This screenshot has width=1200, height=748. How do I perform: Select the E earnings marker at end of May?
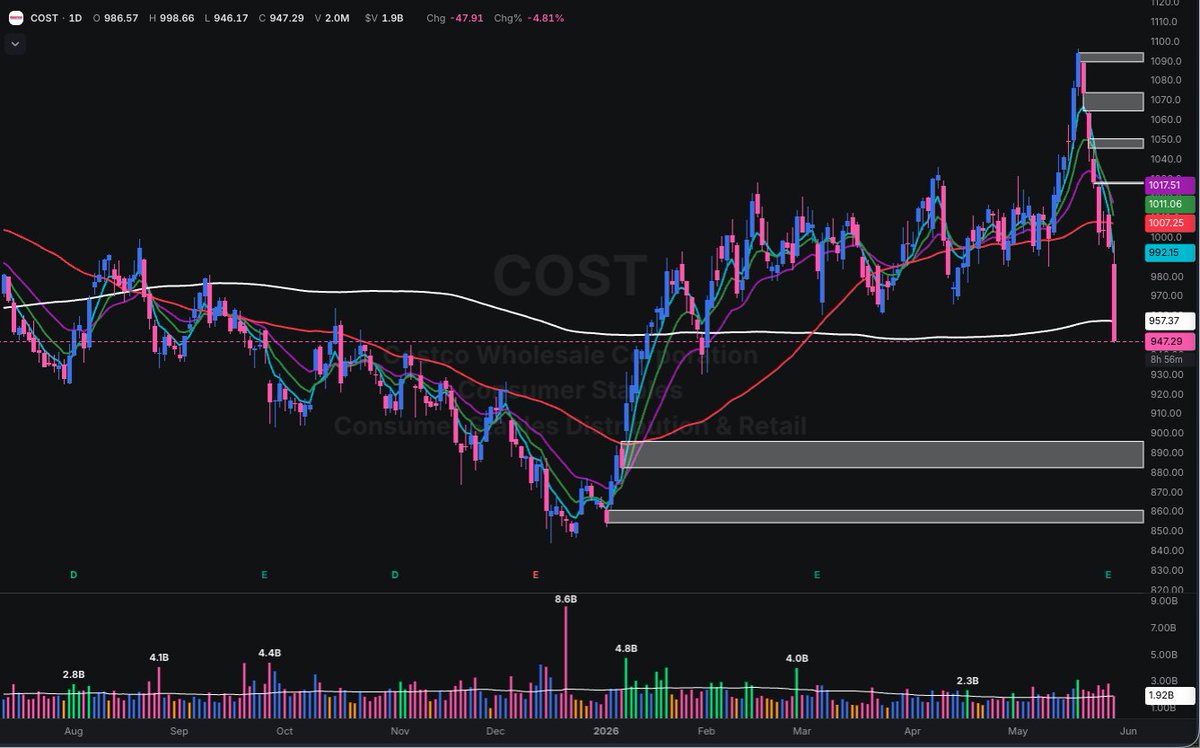click(1108, 575)
